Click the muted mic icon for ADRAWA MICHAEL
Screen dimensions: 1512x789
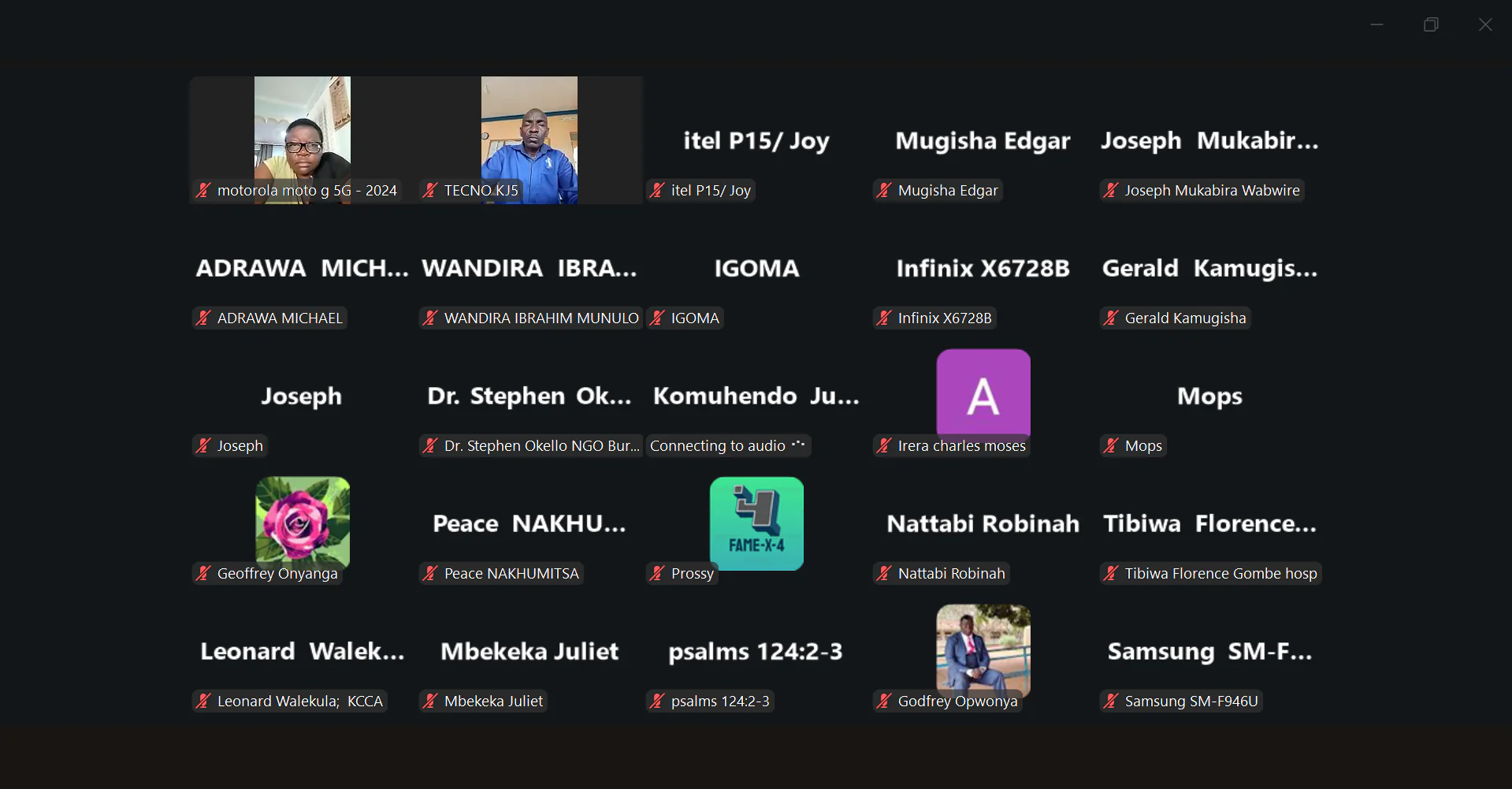point(203,318)
